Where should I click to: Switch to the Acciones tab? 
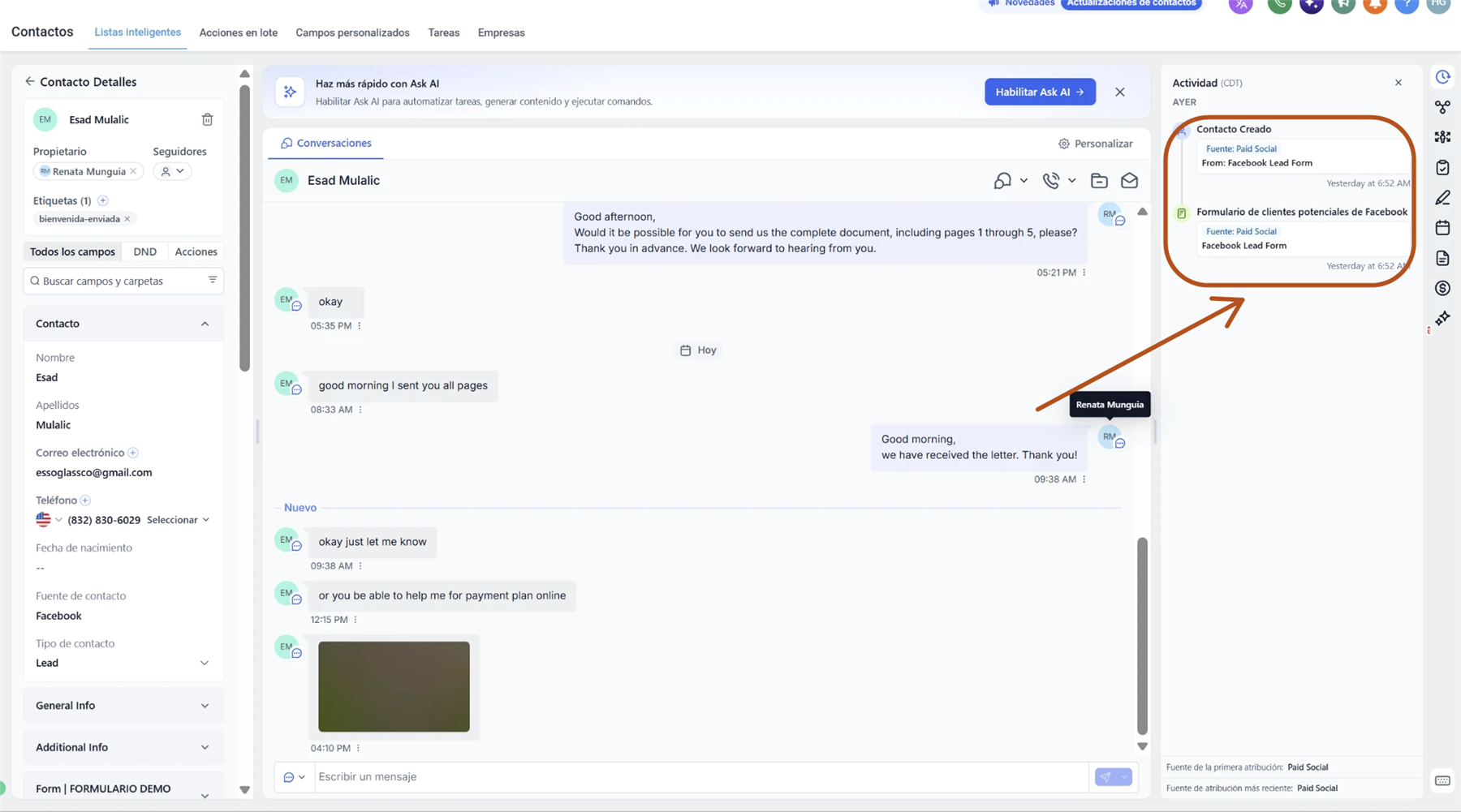pyautogui.click(x=196, y=251)
